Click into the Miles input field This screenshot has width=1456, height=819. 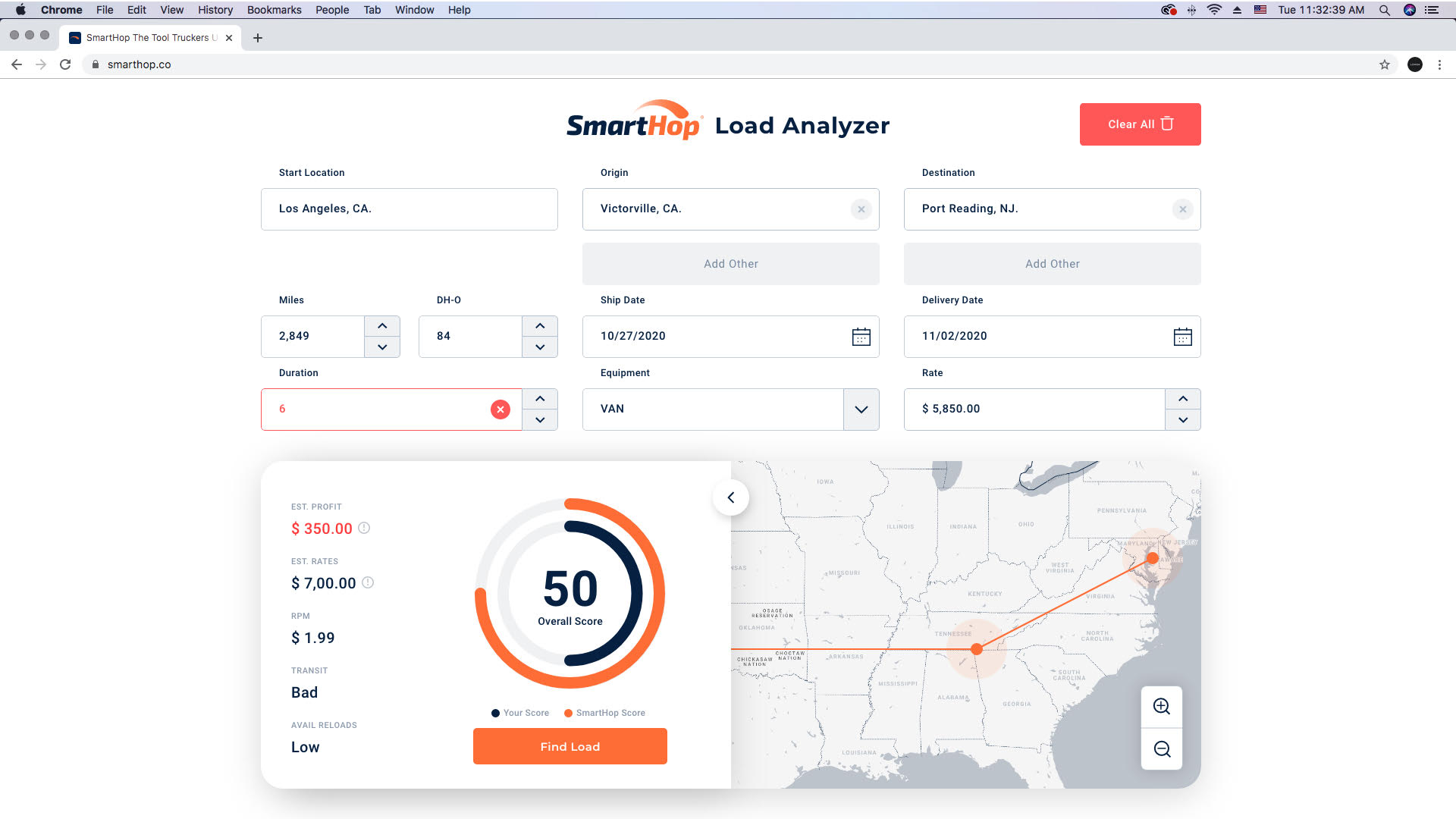click(313, 337)
